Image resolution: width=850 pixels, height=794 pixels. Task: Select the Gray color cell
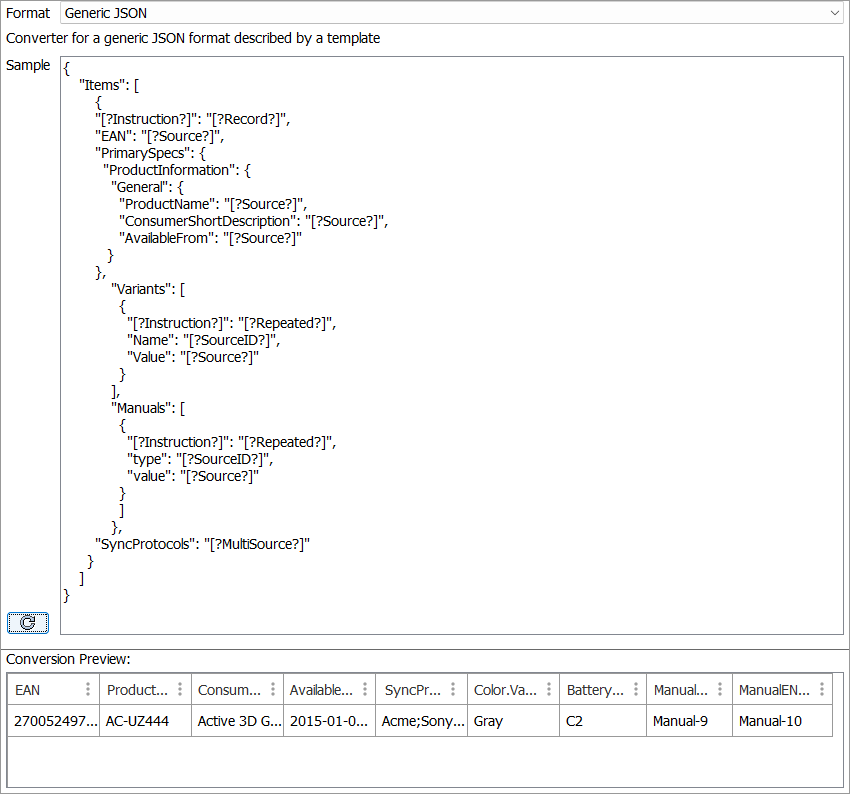513,721
